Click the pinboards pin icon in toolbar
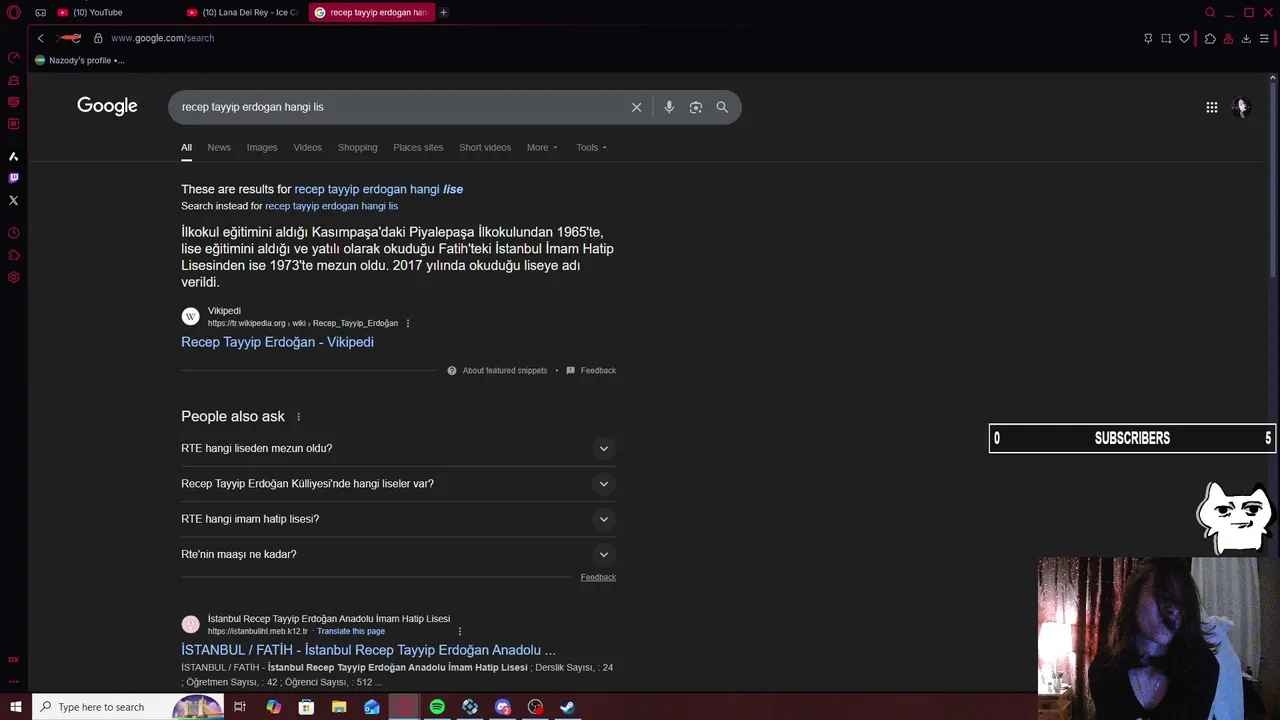1280x720 pixels. point(1148,38)
